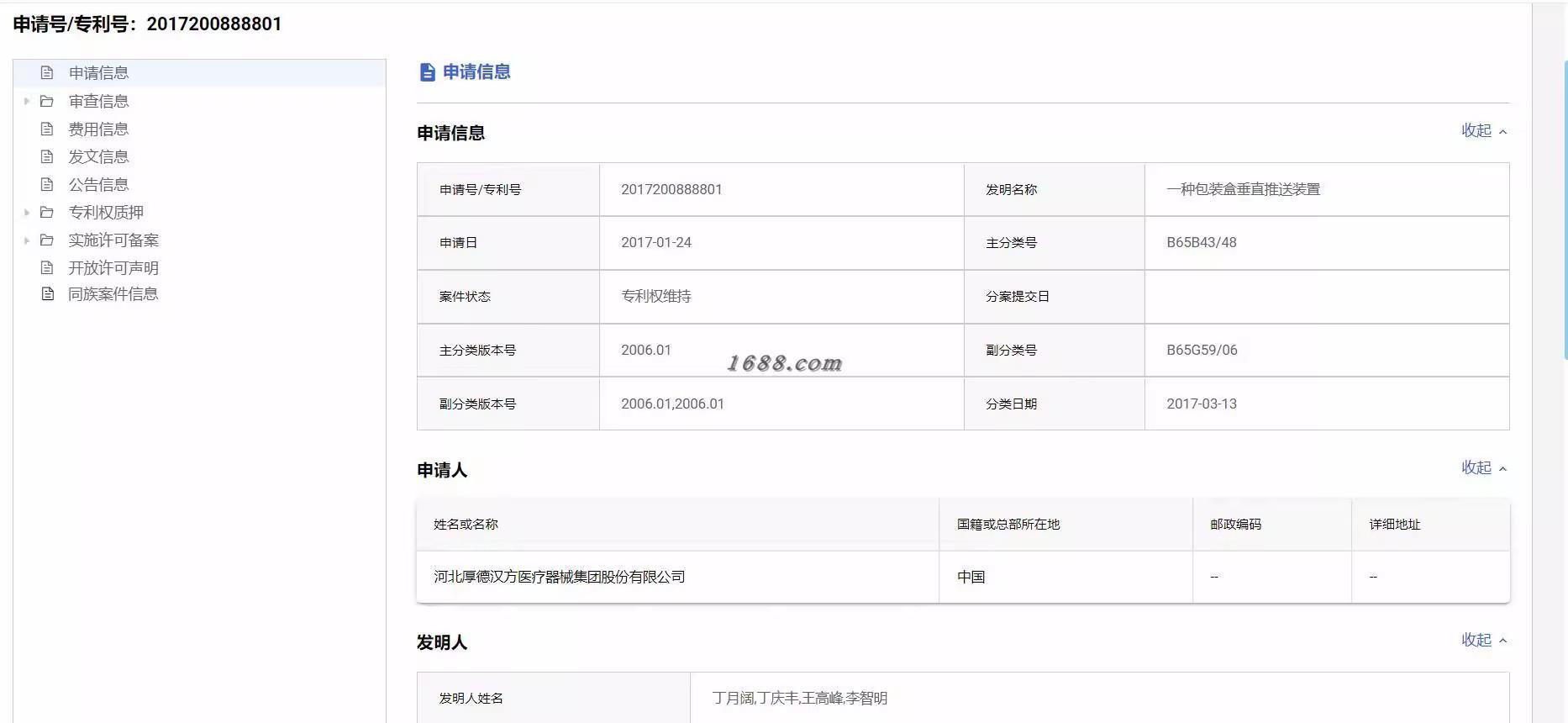Viewport: 1568px width, 723px height.
Task: Click the folder icon beside 专利权质押
Action: (x=47, y=212)
